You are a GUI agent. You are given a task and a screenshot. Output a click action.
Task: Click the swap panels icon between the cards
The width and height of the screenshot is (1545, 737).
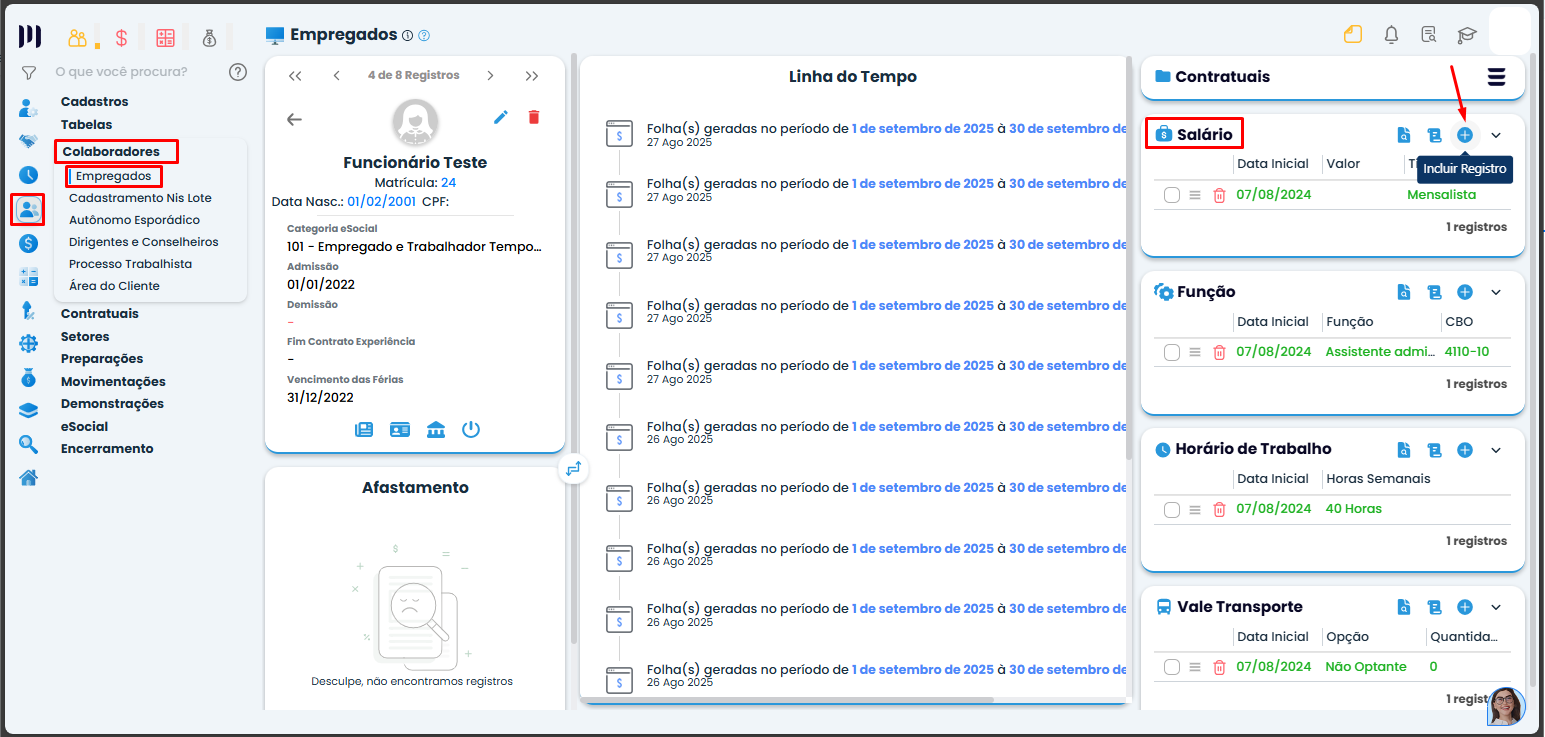click(x=574, y=468)
